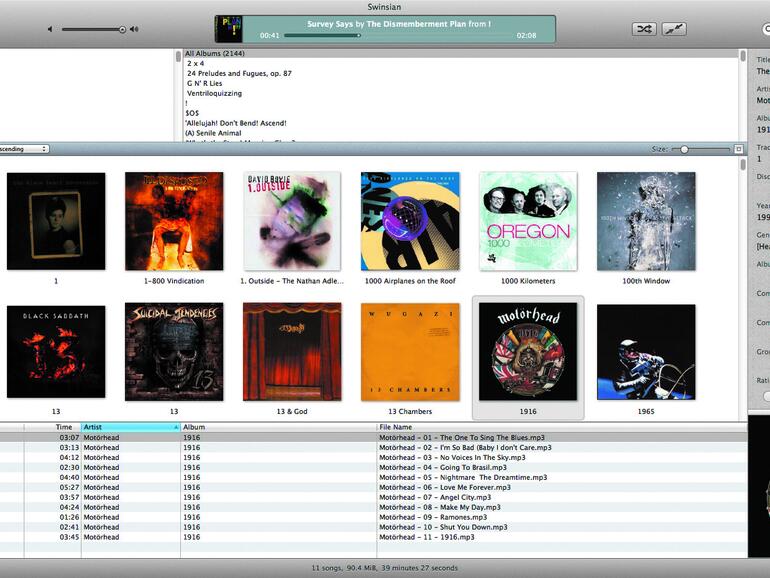This screenshot has height=578, width=770.
Task: Click the now playing album art thumbnail
Action: pos(229,29)
